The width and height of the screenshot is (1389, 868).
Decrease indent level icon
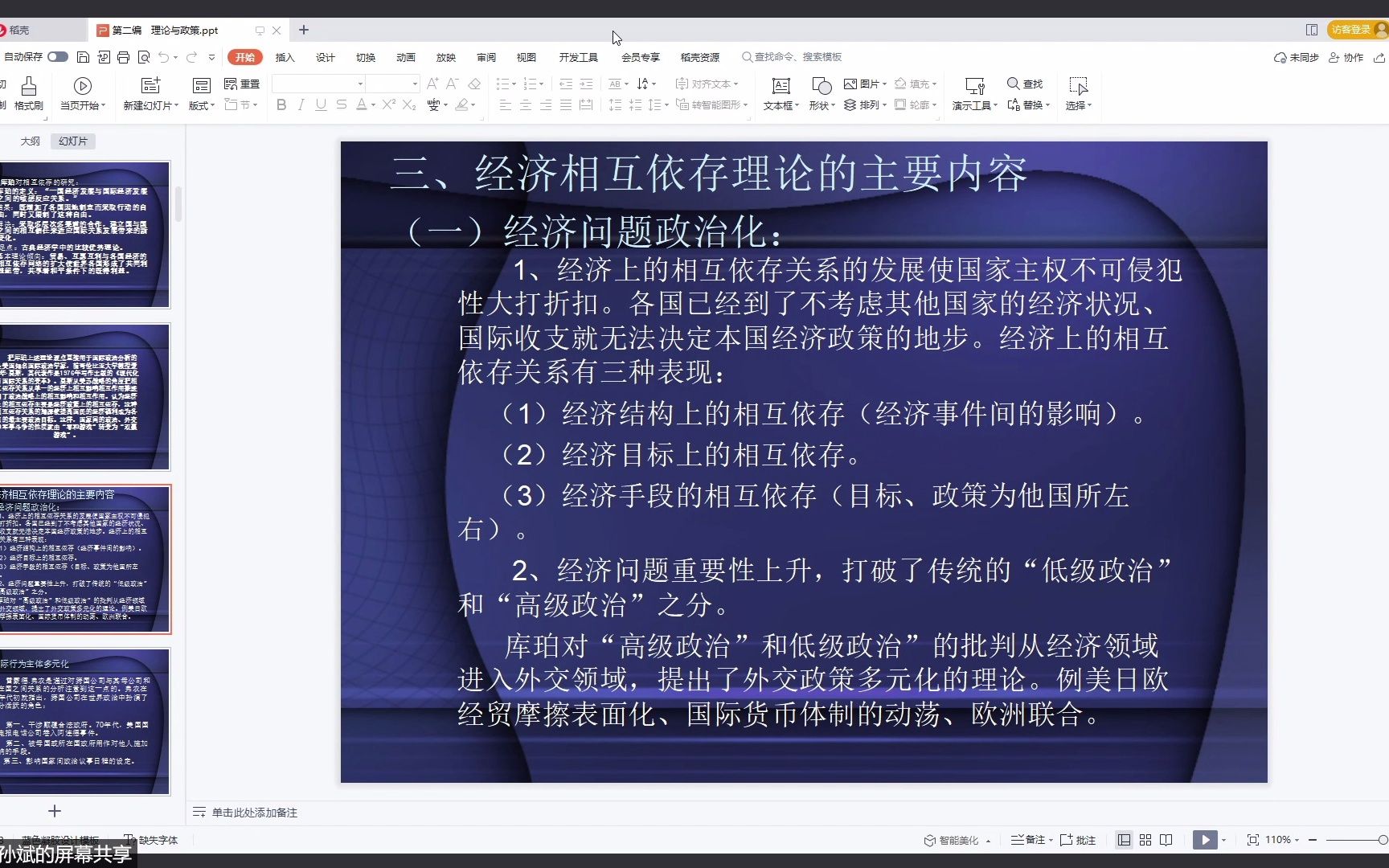(x=566, y=84)
